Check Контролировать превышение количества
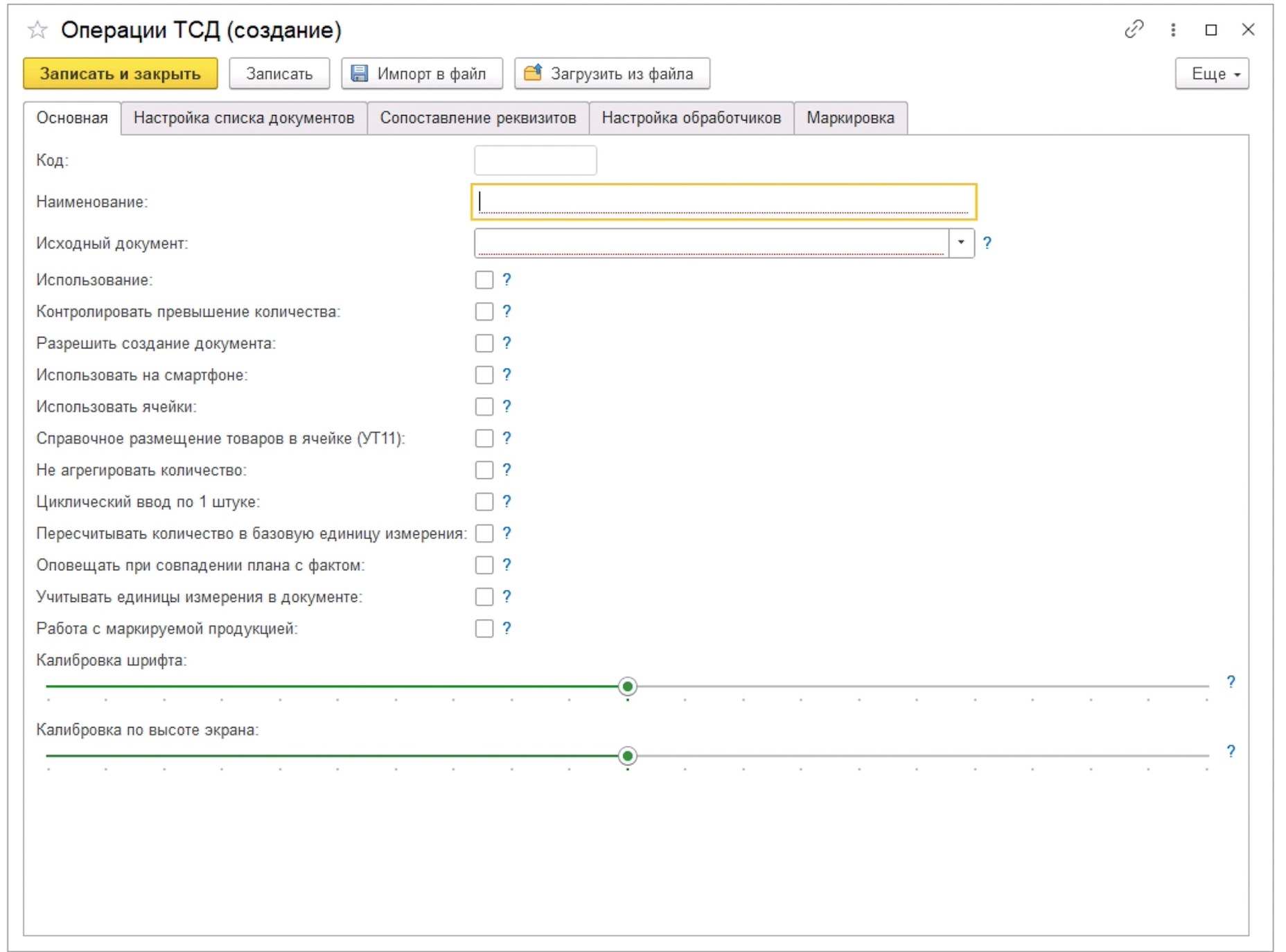The height and width of the screenshot is (952, 1286). click(484, 312)
